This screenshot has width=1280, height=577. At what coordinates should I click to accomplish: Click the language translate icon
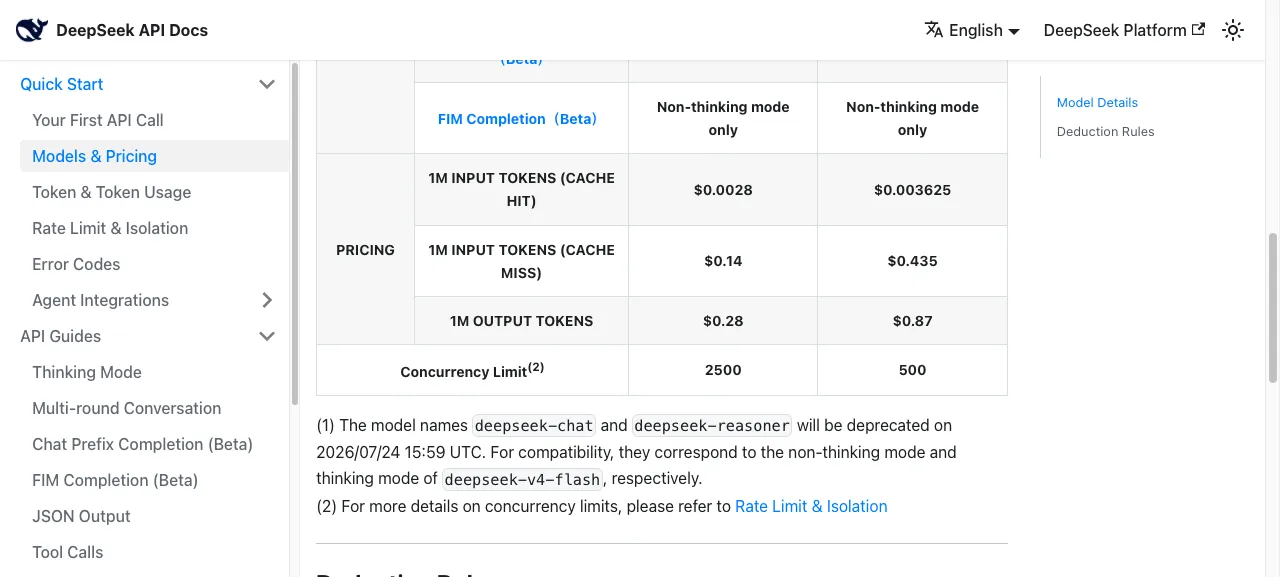934,30
